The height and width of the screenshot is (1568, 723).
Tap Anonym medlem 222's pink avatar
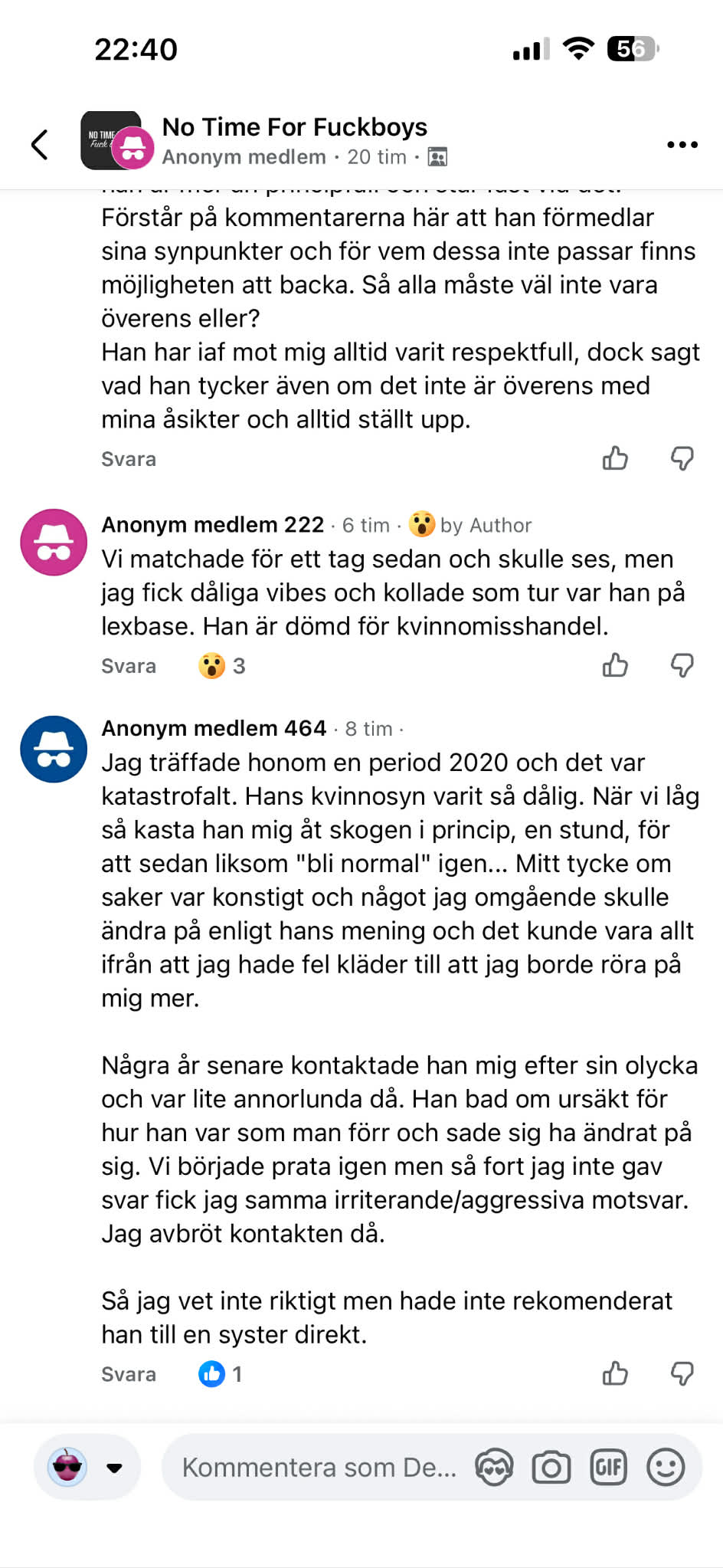tap(54, 542)
